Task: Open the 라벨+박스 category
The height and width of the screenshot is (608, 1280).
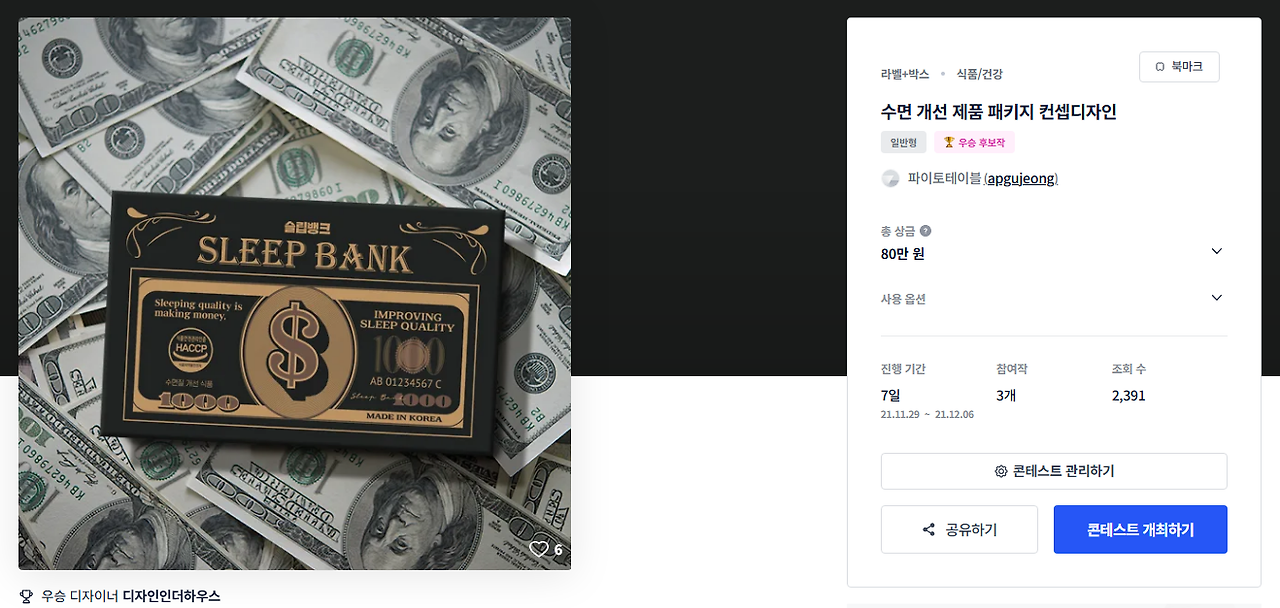Action: pos(905,74)
